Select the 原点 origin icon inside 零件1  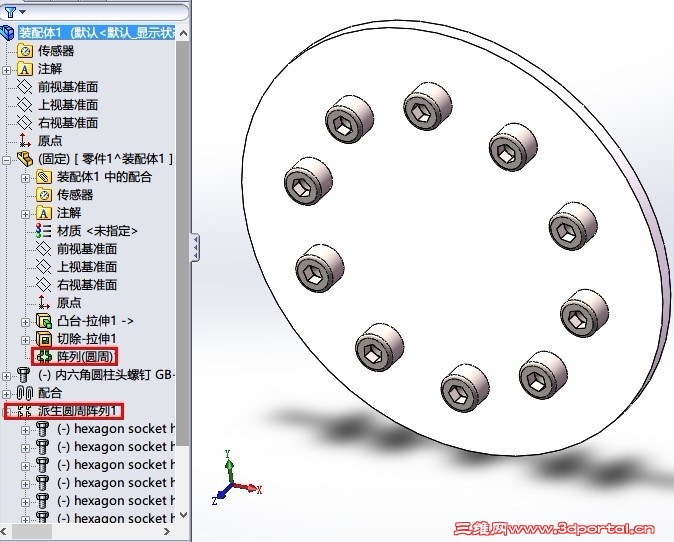coord(43,303)
